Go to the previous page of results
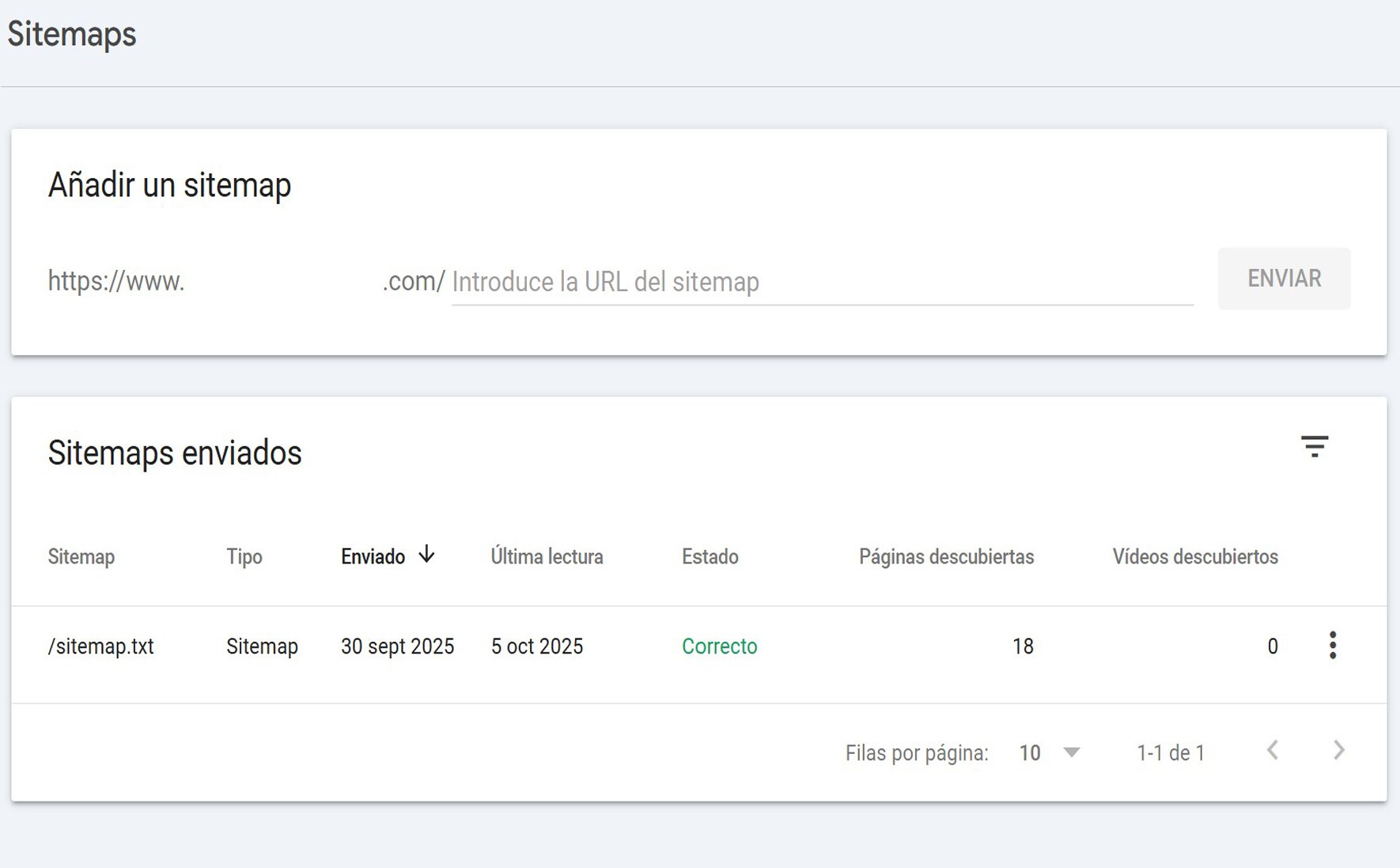Screen dimensions: 1400x868 [x=1273, y=751]
